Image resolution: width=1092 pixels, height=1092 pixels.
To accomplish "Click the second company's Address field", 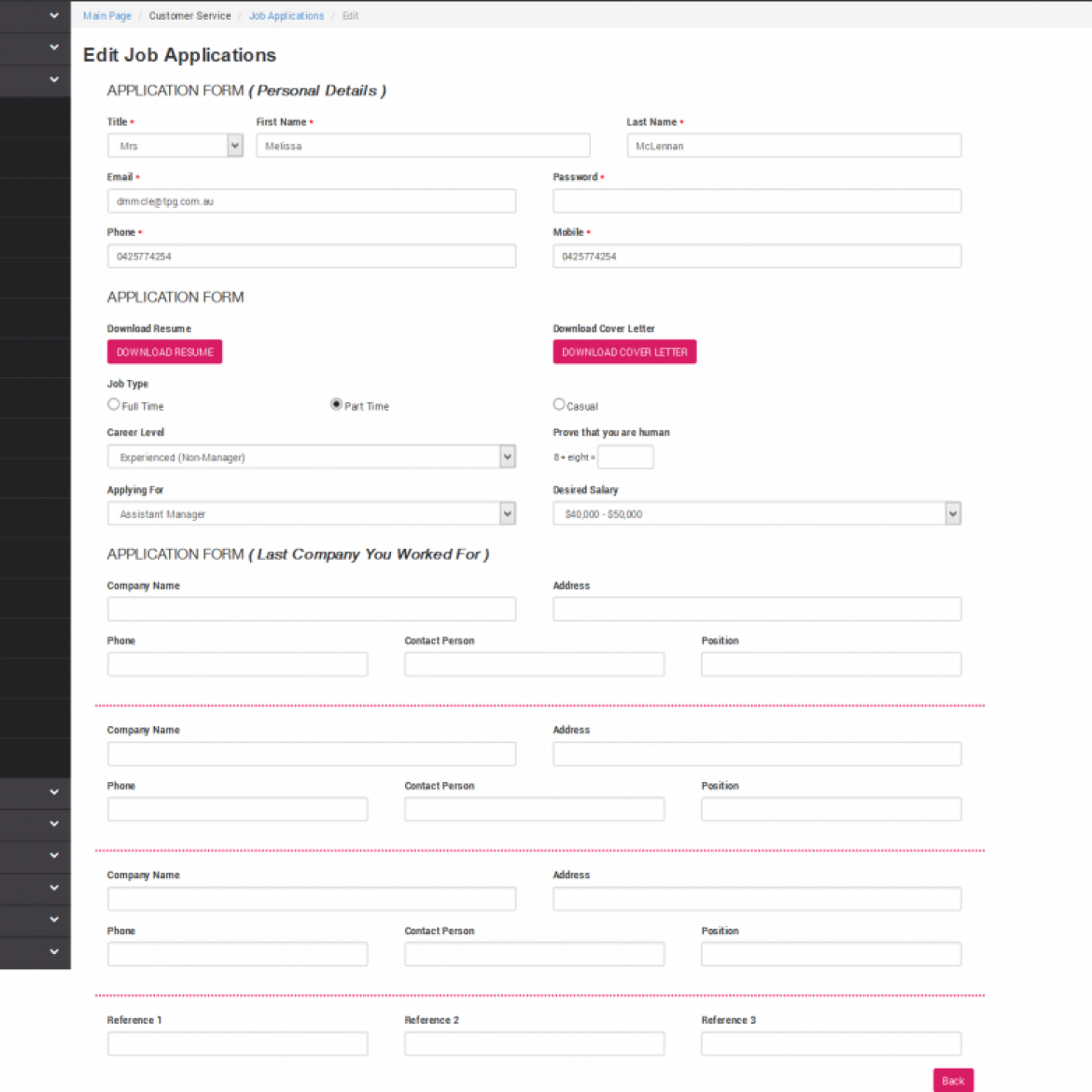I will point(757,753).
